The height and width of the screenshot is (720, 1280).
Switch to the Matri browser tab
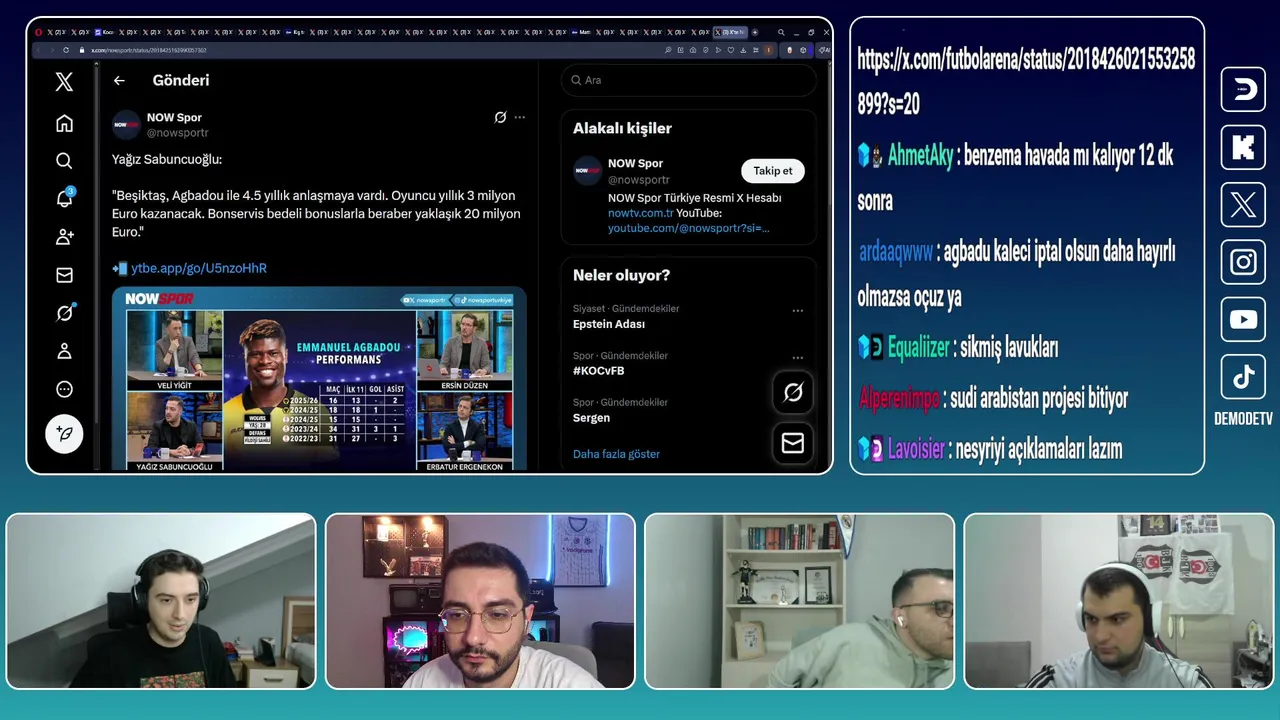click(581, 32)
